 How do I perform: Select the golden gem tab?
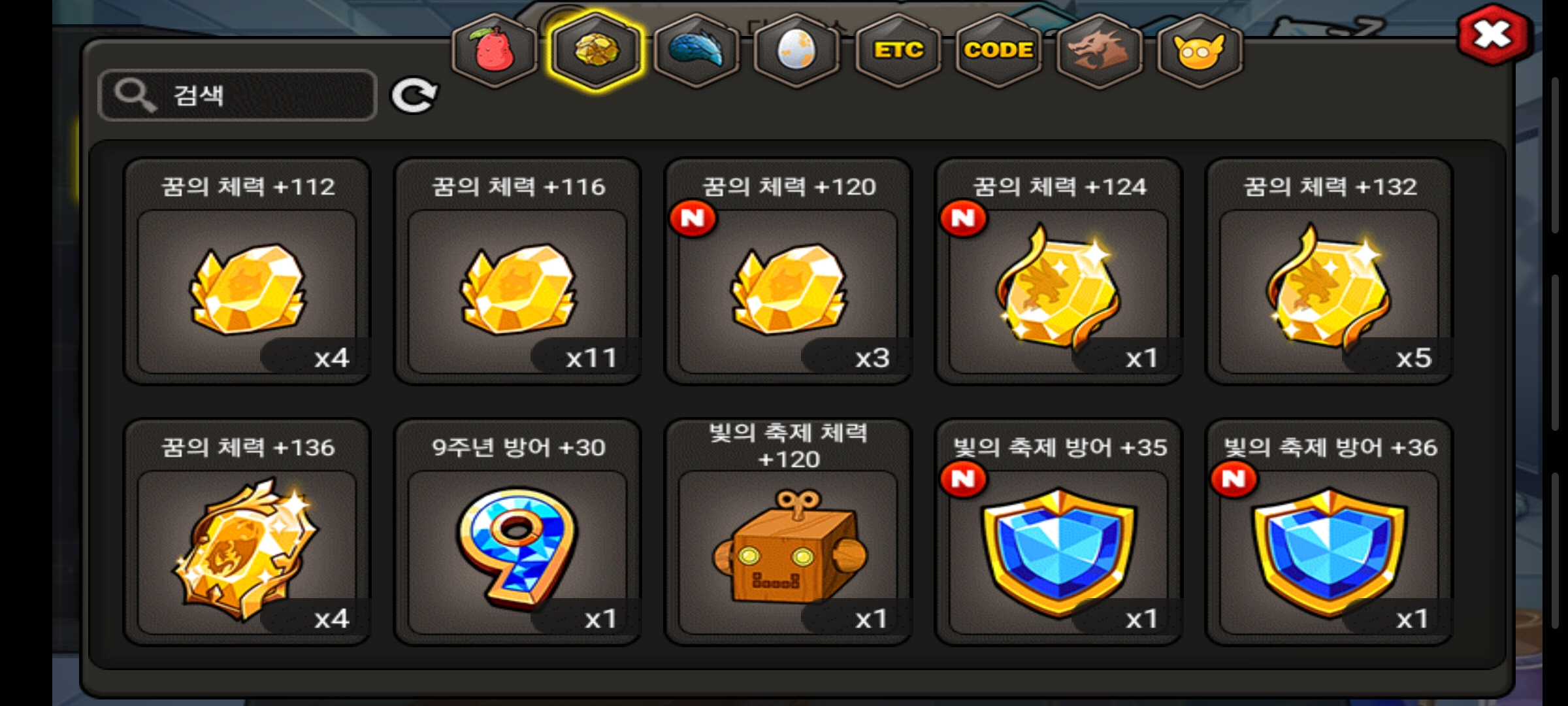pos(595,50)
